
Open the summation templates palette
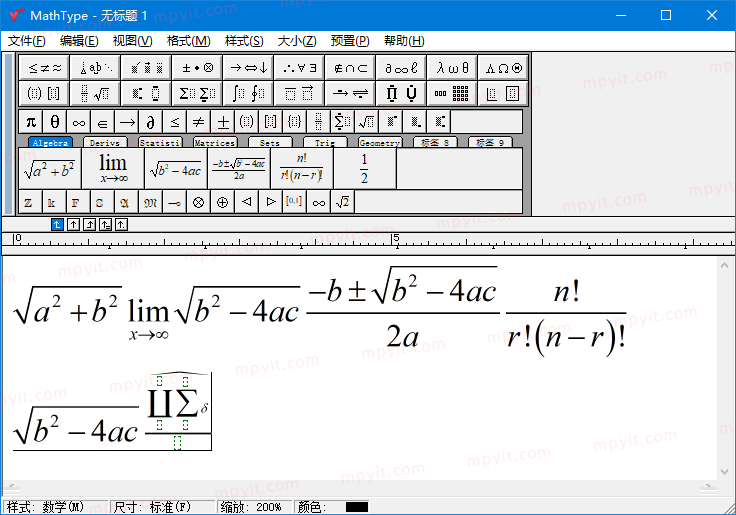pos(198,93)
